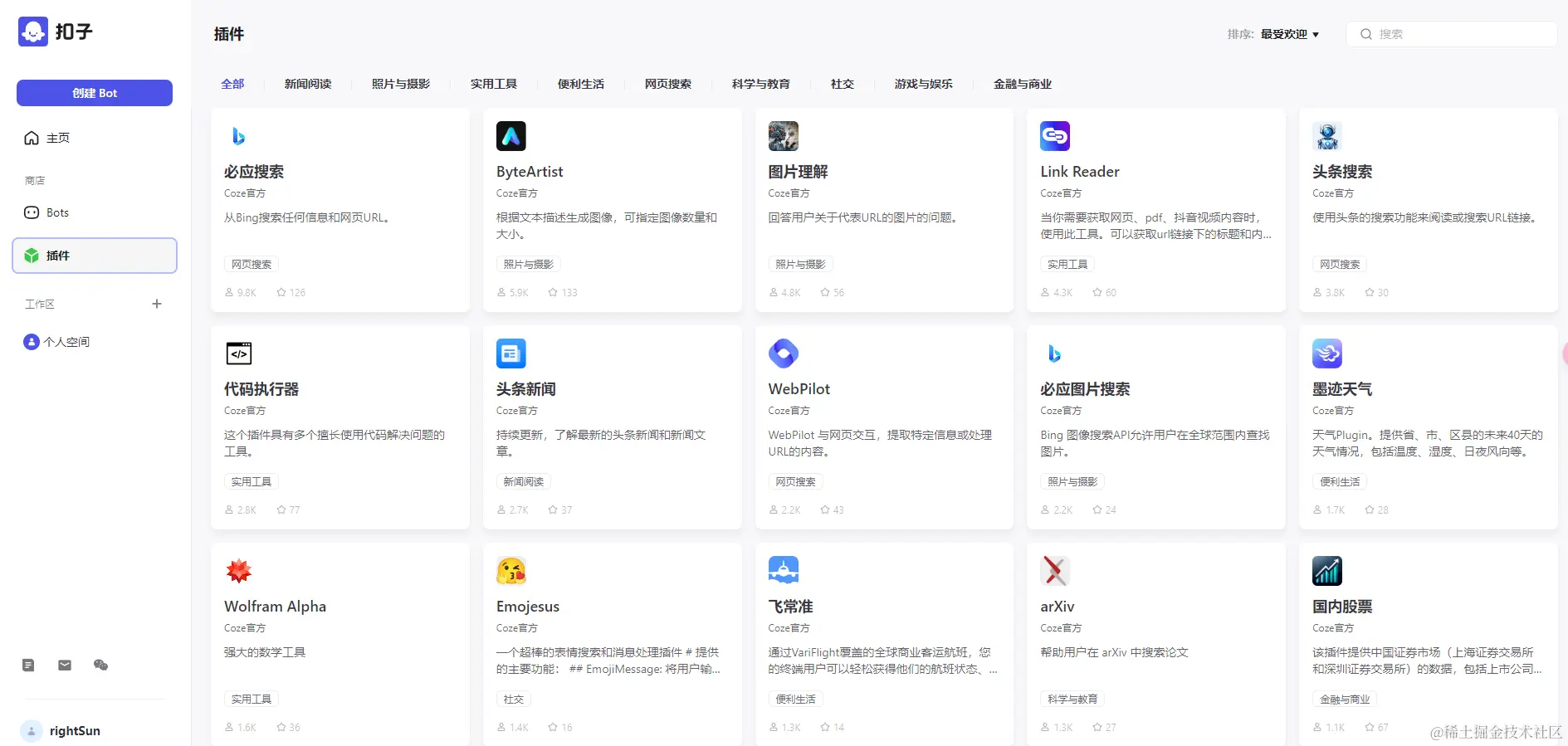
Task: Click the rightSun user avatar
Action: tap(31, 731)
